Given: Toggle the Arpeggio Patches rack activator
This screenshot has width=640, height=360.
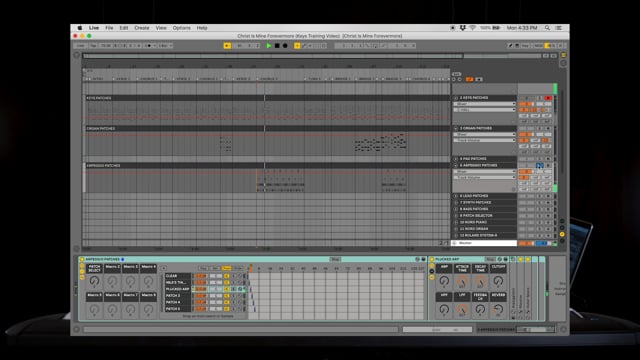Looking at the screenshot, I should coord(82,259).
